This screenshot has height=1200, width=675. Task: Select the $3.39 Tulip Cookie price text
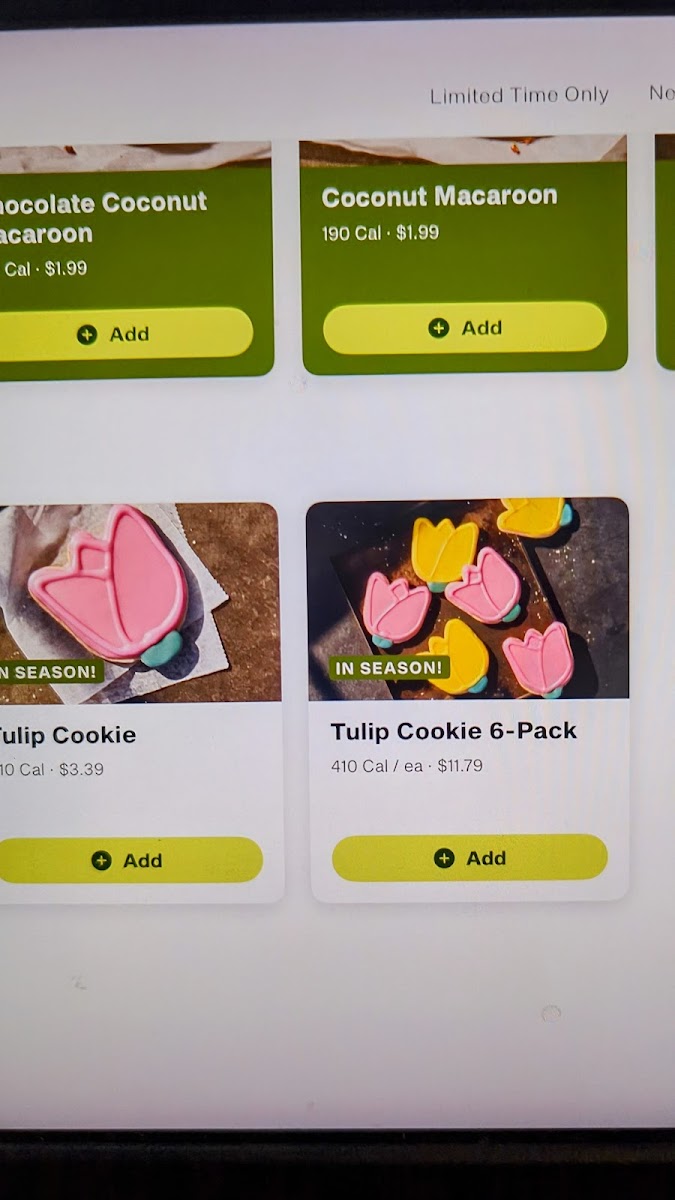coord(81,770)
